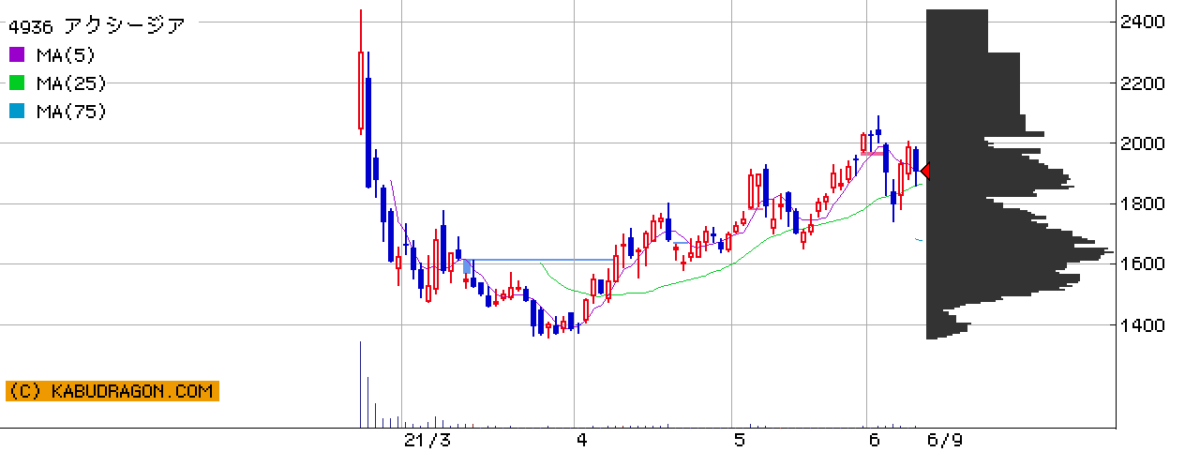The height and width of the screenshot is (452, 1200).
Task: Click the MA(5) legend label
Action: [x=65, y=55]
